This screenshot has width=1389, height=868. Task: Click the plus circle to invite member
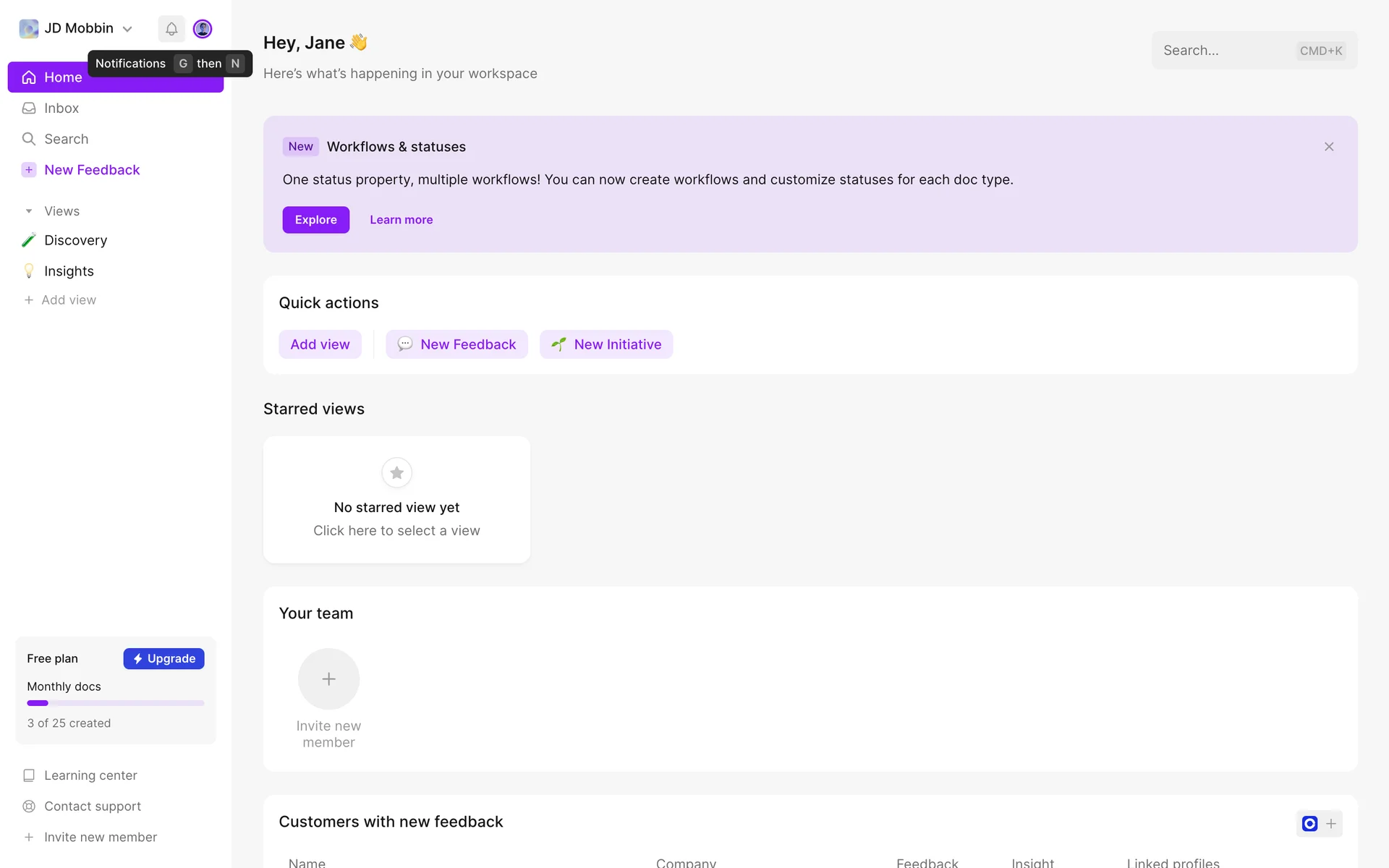tap(328, 678)
